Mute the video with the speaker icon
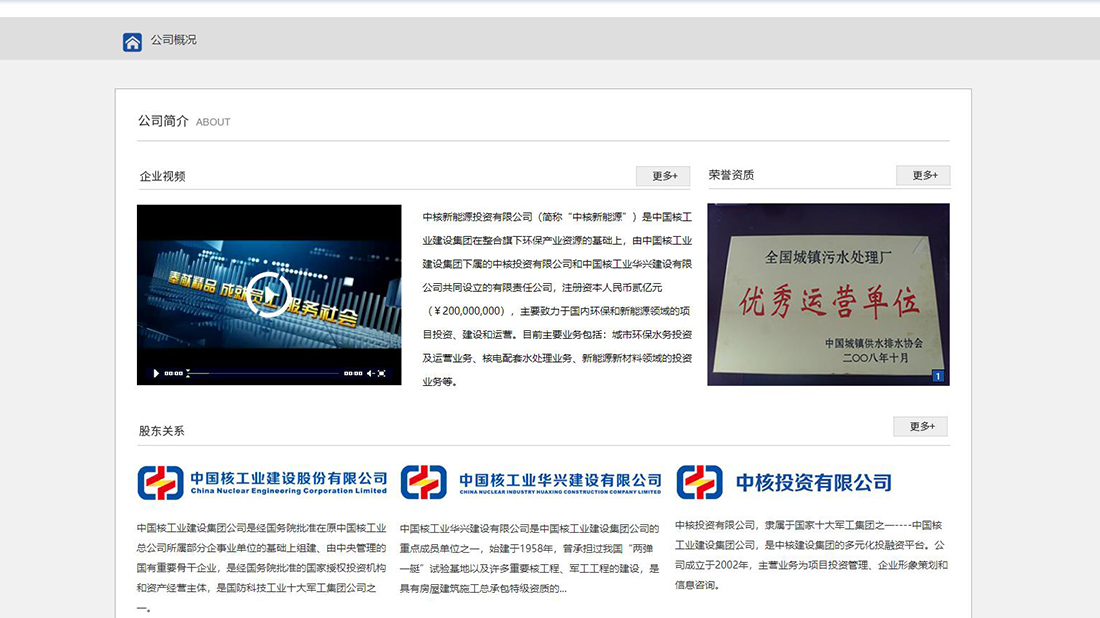This screenshot has height=618, width=1100. [370, 374]
